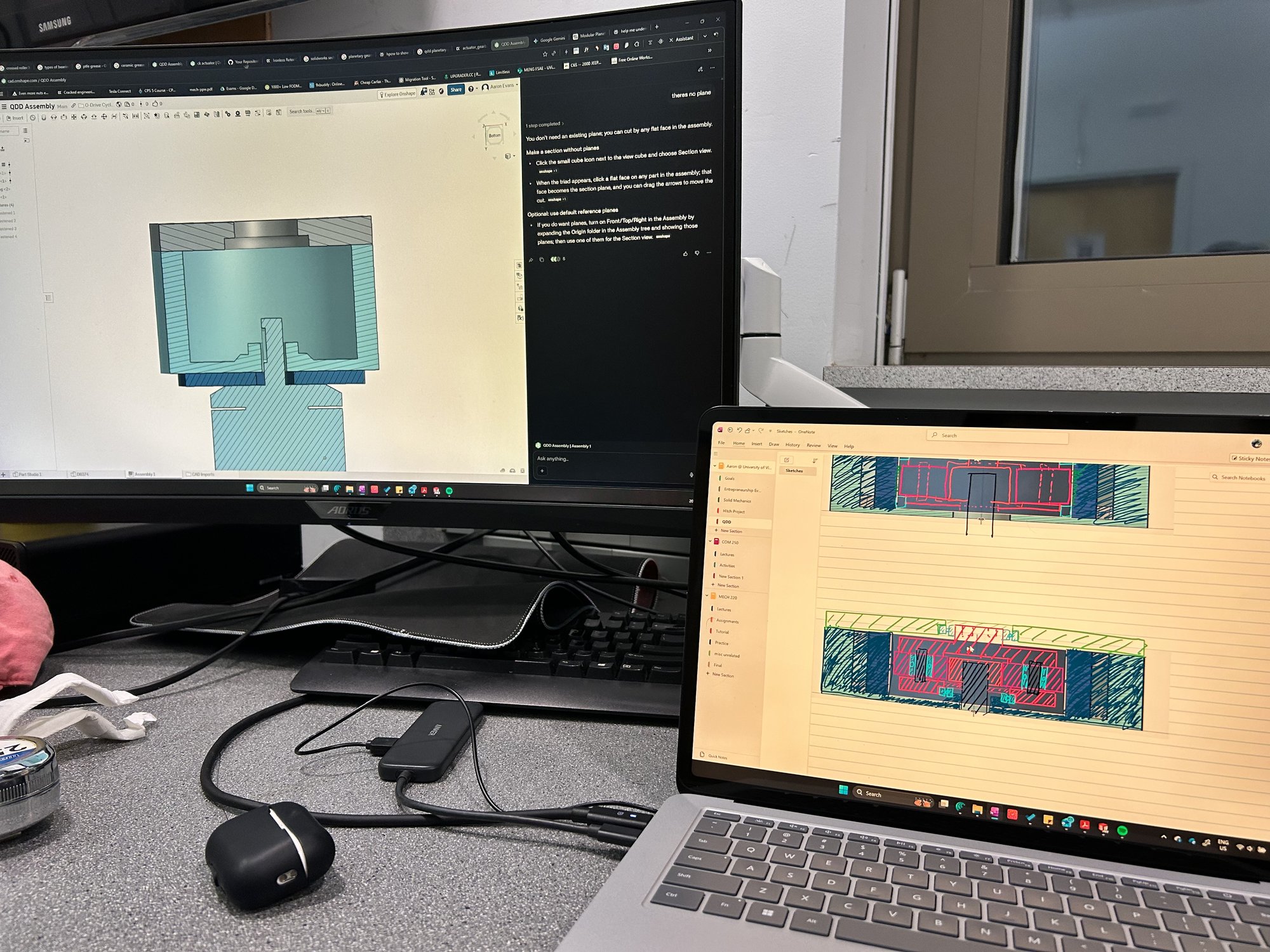Collapse the COM 250 notebook
The height and width of the screenshot is (952, 1270).
(710, 541)
